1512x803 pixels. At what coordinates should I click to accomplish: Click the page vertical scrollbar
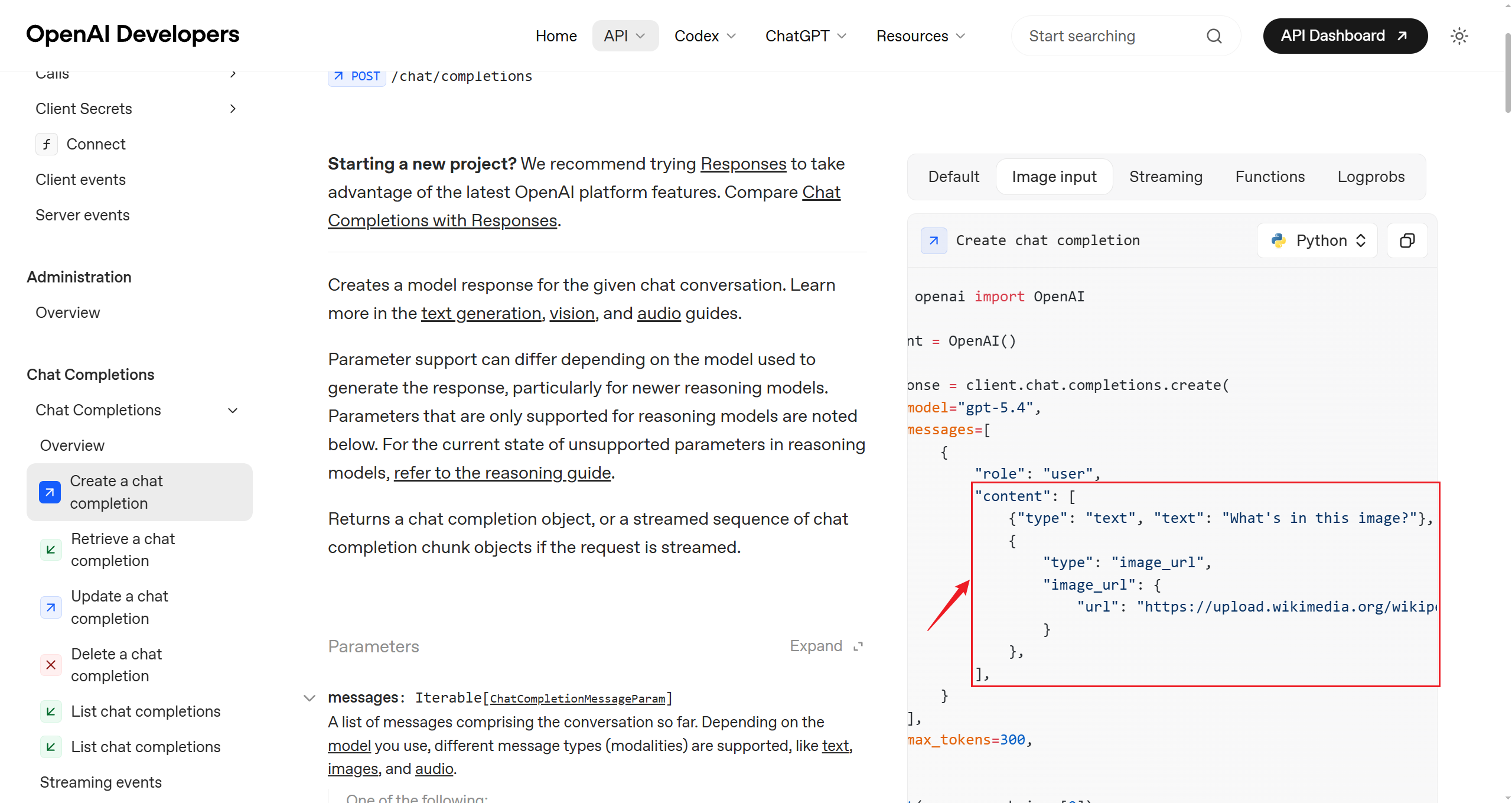(x=1507, y=74)
